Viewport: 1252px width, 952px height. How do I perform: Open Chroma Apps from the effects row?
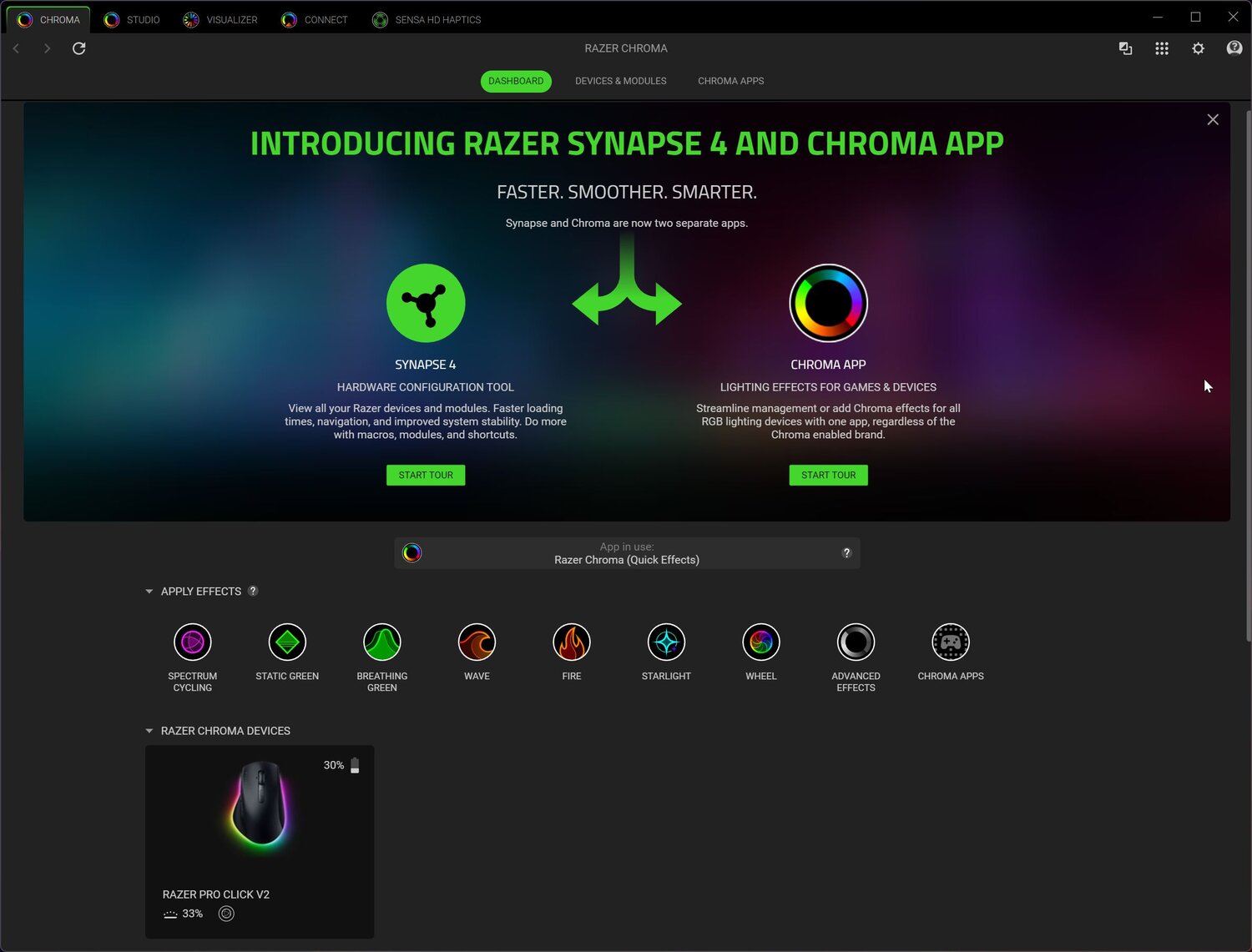tap(951, 642)
